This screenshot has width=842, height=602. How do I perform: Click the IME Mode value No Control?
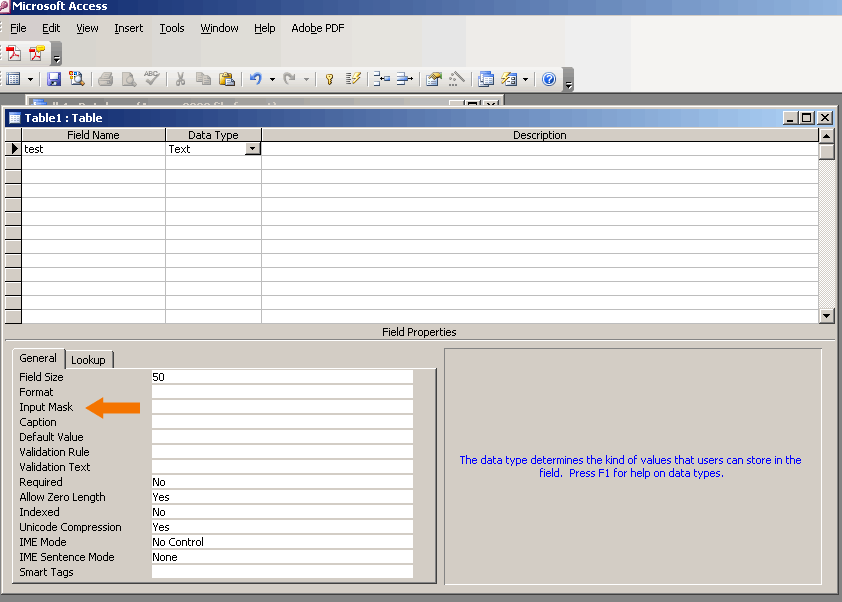click(x=282, y=542)
